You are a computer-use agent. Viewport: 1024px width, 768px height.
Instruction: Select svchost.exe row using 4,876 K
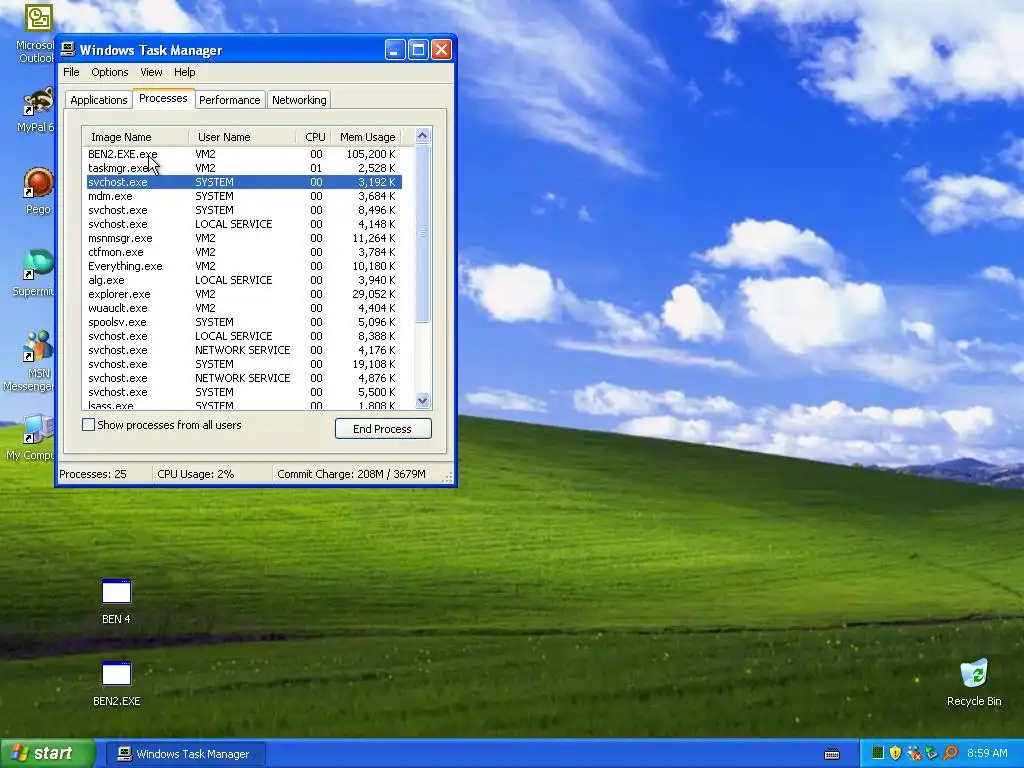(244, 378)
